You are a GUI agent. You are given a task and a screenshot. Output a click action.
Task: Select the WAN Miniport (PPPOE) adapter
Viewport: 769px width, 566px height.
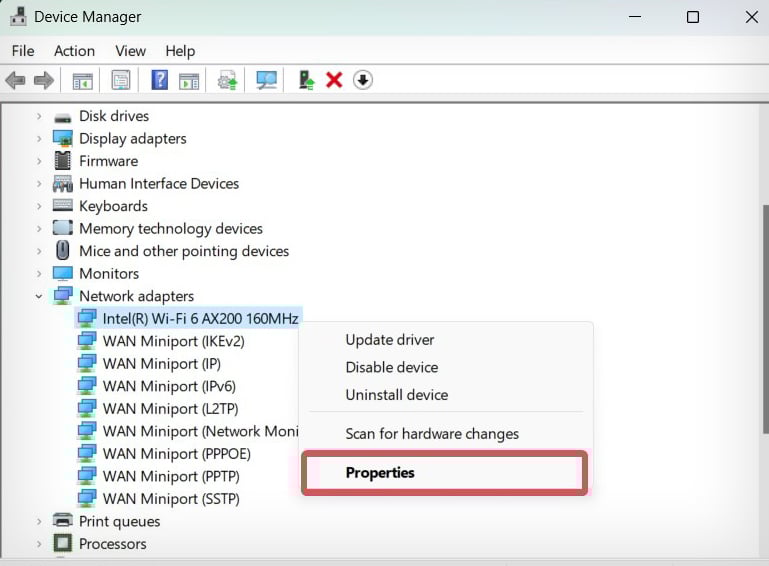tap(177, 454)
